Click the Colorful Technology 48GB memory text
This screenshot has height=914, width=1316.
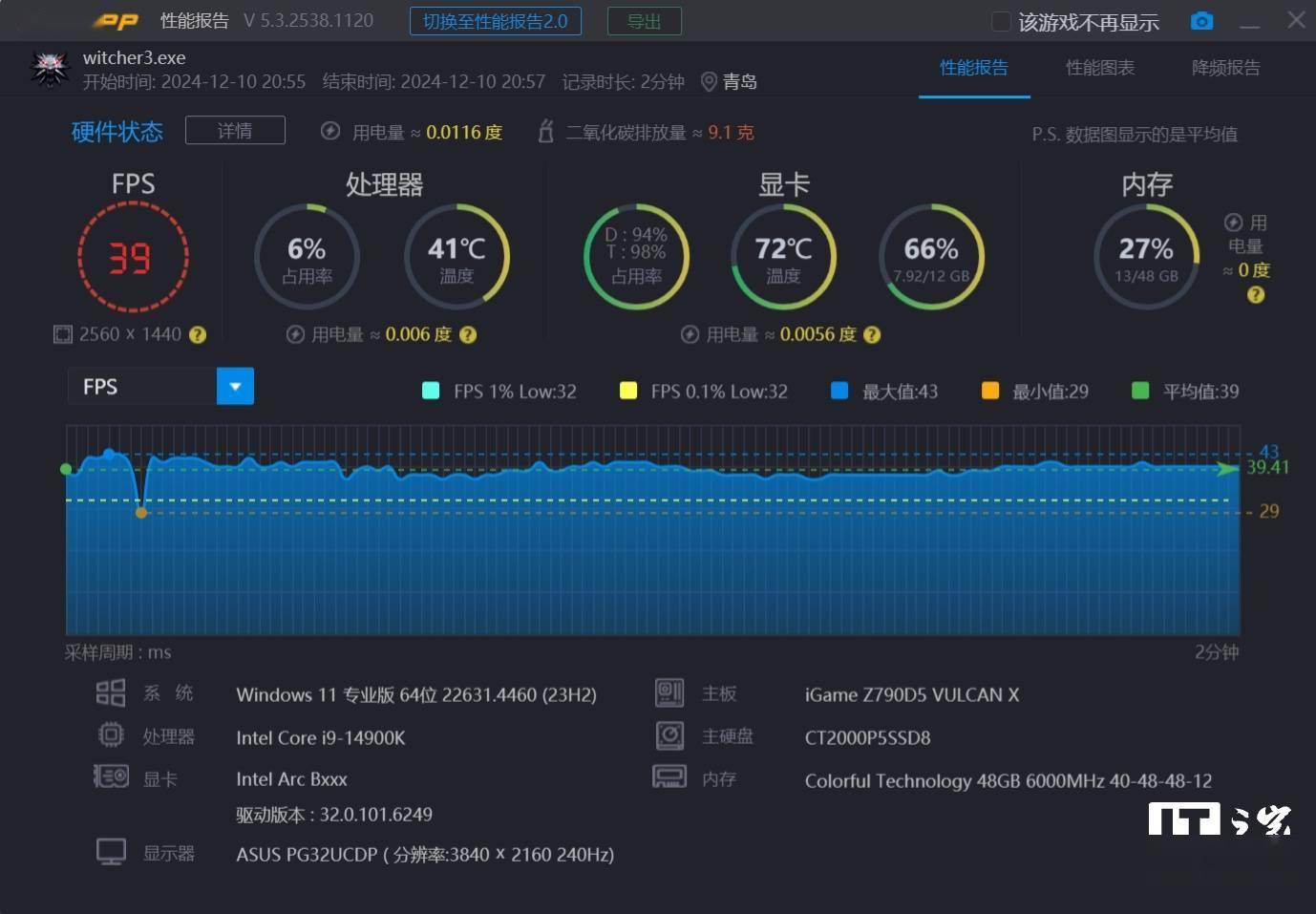point(1008,781)
